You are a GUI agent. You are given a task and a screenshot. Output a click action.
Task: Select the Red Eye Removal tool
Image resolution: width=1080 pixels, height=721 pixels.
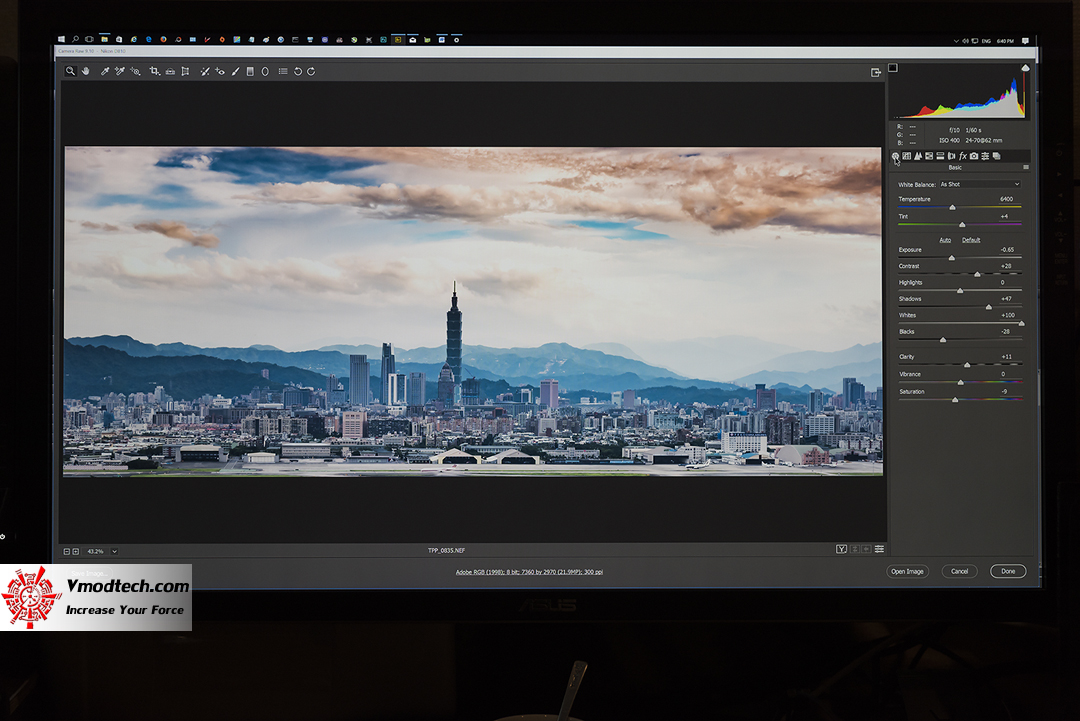coord(220,71)
